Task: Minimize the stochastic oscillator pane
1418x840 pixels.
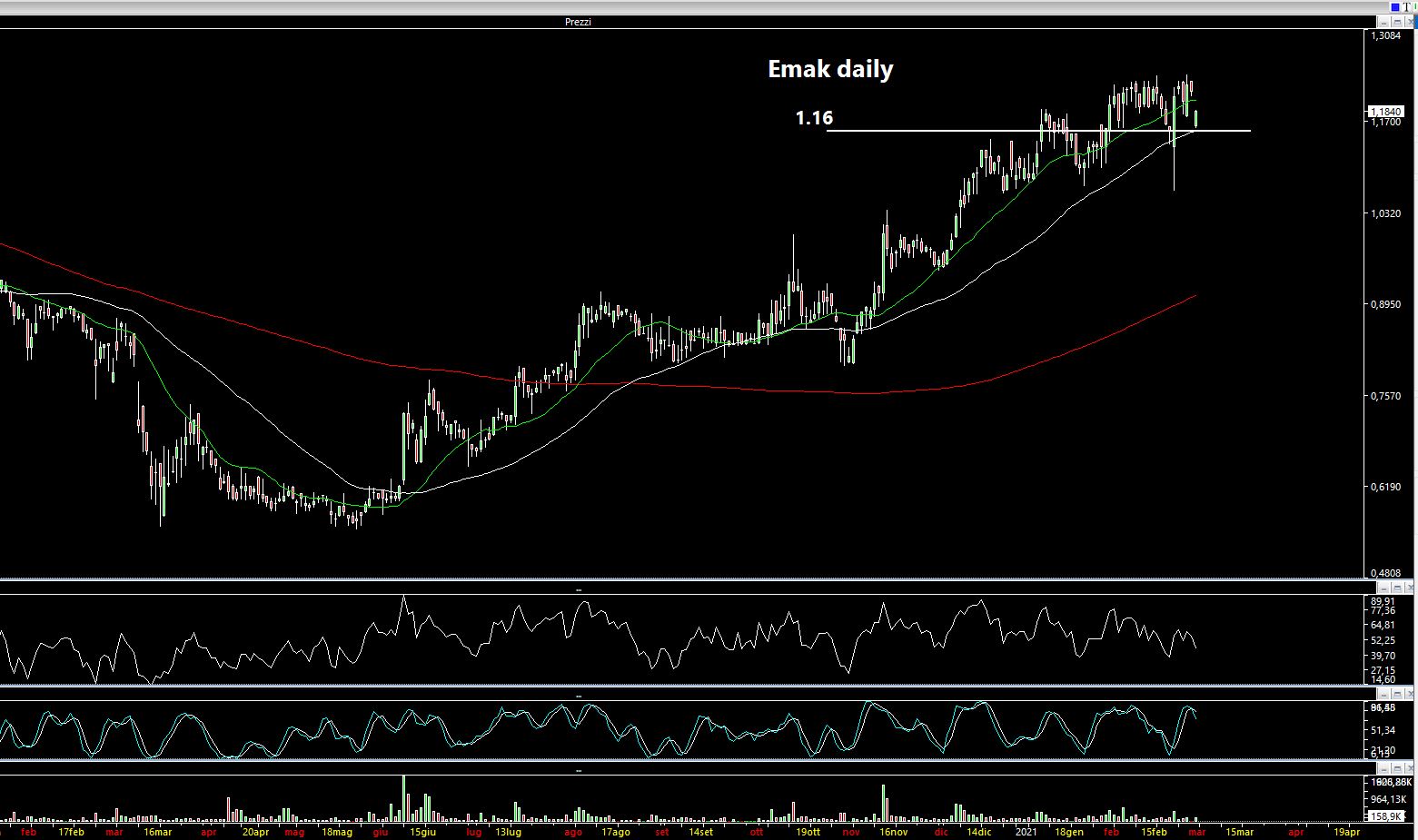Action: (1383, 694)
